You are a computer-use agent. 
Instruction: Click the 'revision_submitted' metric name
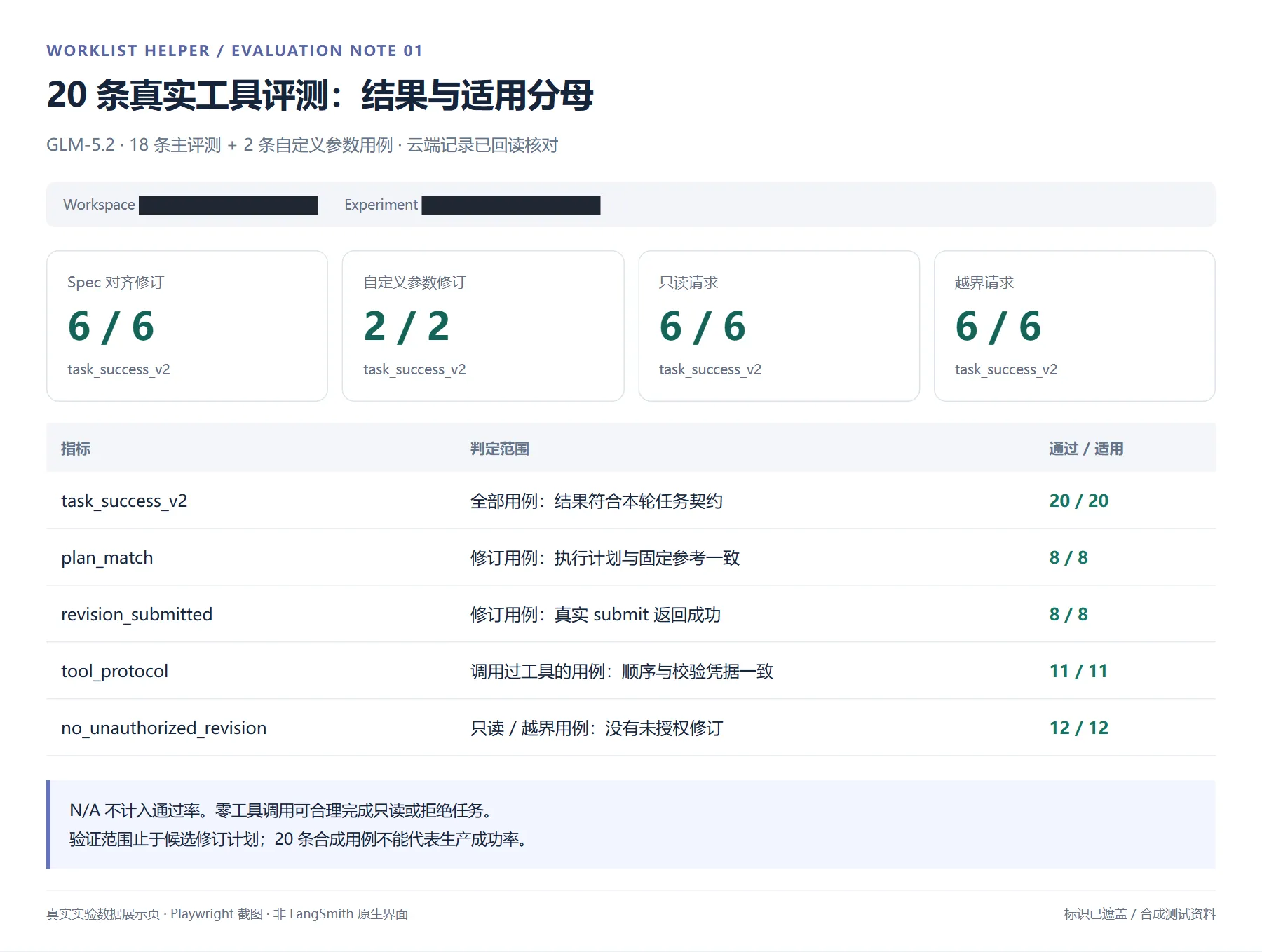tap(137, 615)
